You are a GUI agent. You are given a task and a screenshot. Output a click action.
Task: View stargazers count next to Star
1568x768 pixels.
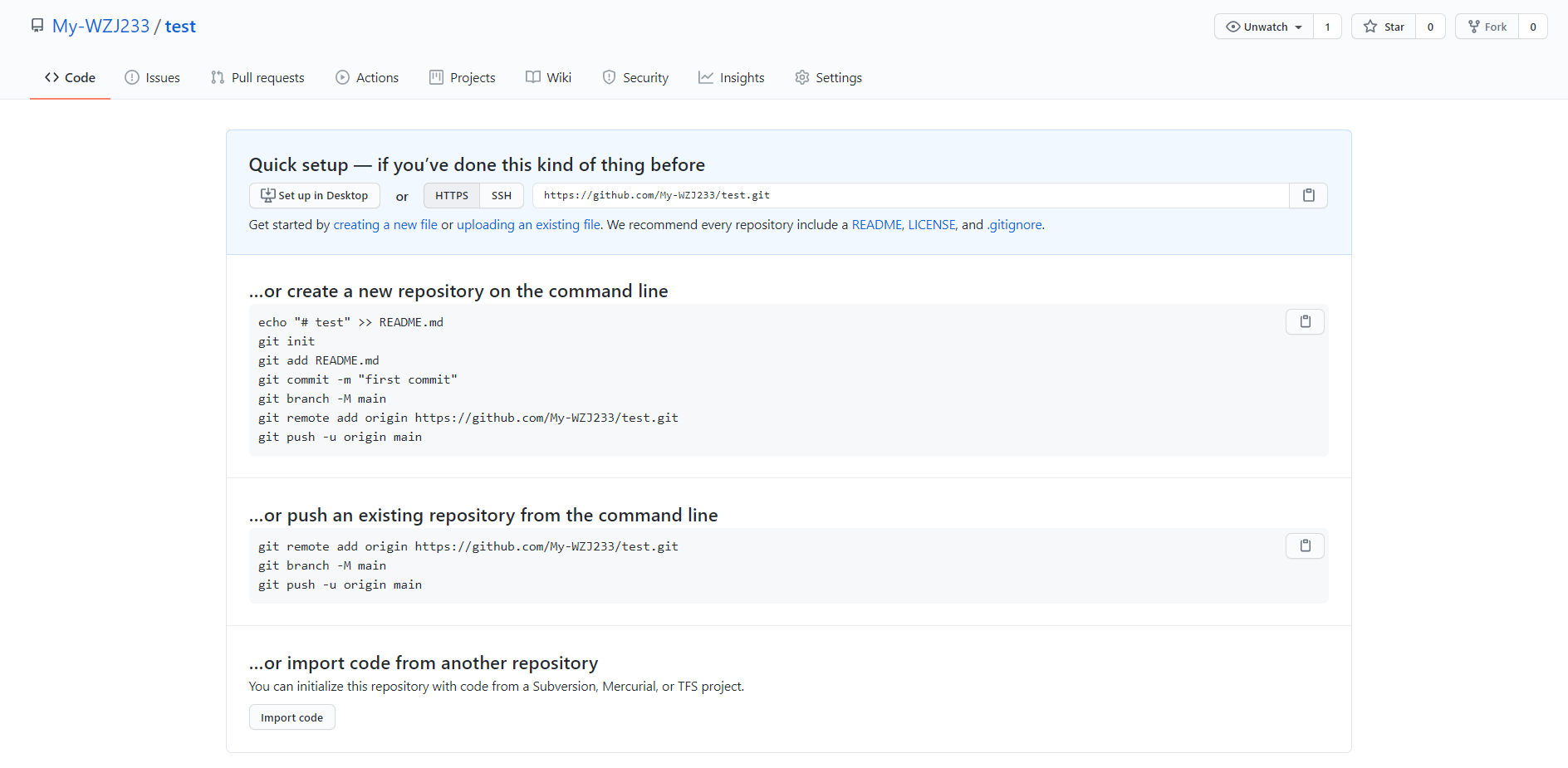click(x=1430, y=27)
